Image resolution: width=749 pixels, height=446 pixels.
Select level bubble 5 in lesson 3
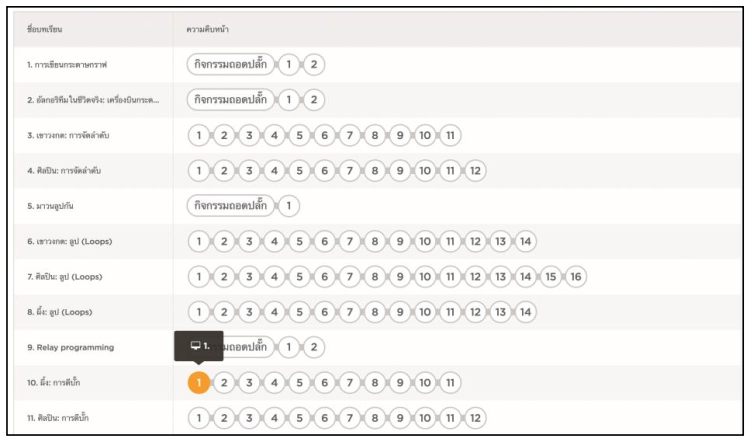coord(299,135)
